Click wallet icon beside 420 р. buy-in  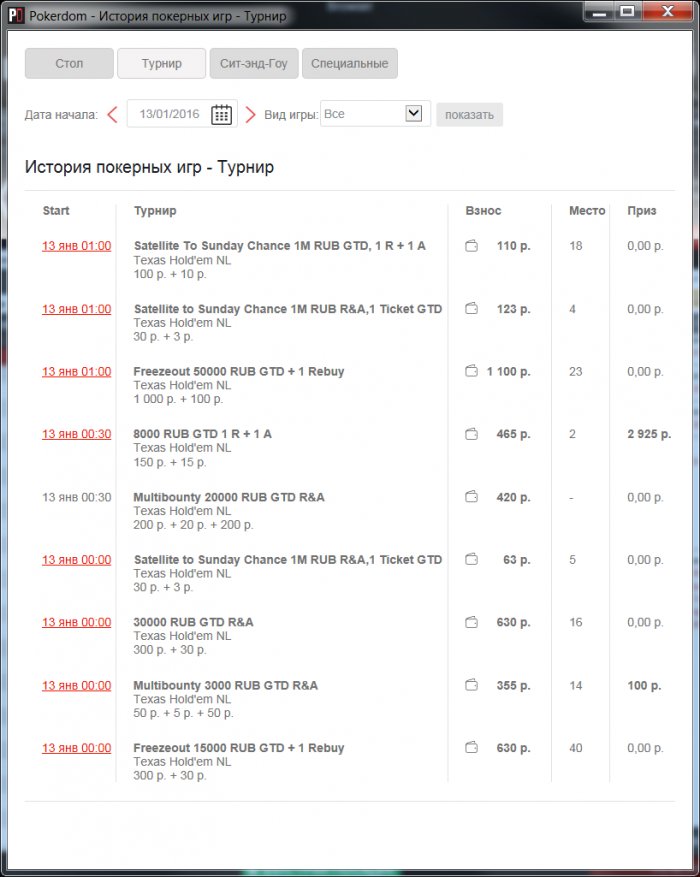coord(471,497)
